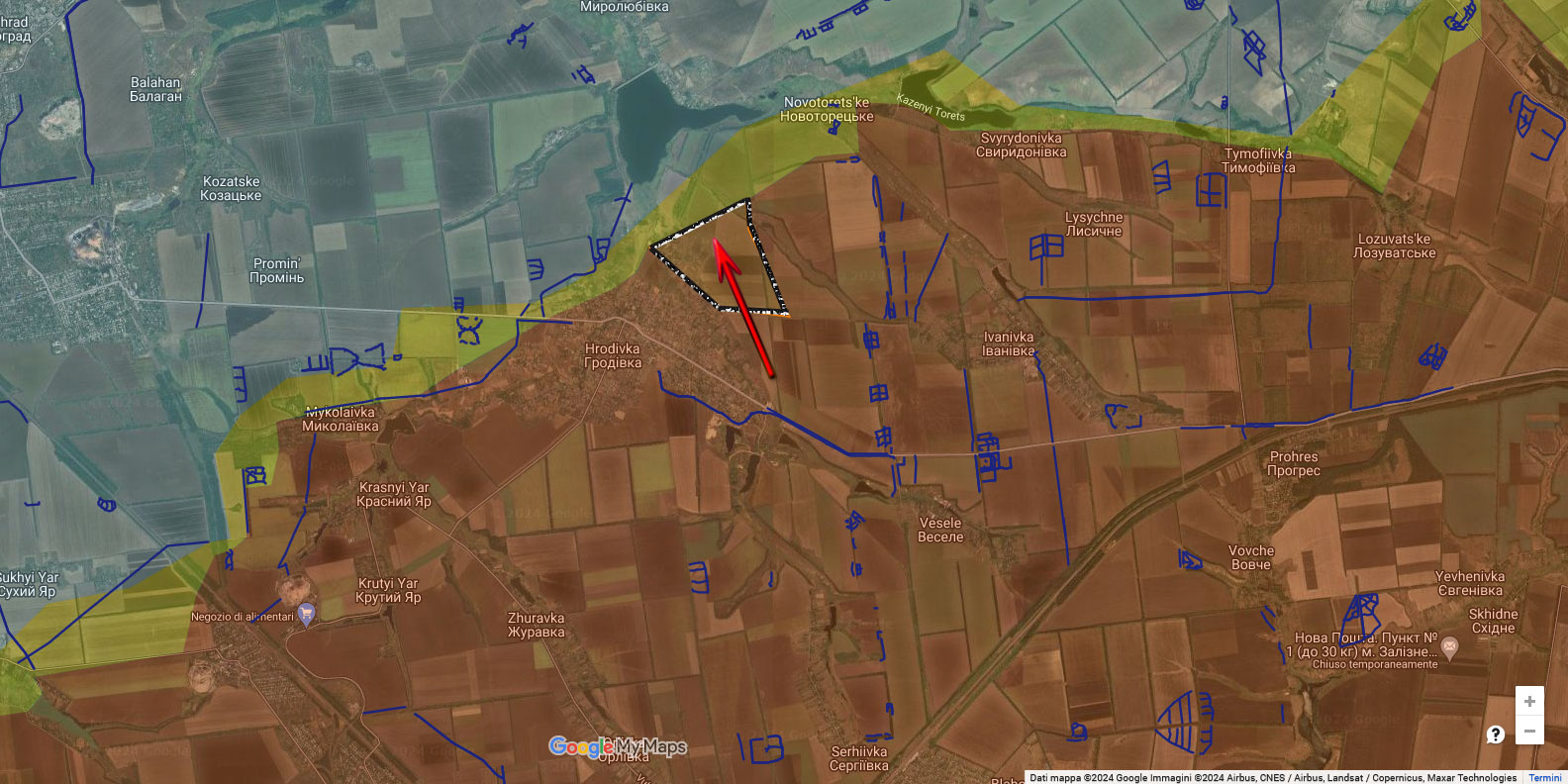Select the Skhidne label
The height and width of the screenshot is (784, 1568).
click(x=1493, y=621)
